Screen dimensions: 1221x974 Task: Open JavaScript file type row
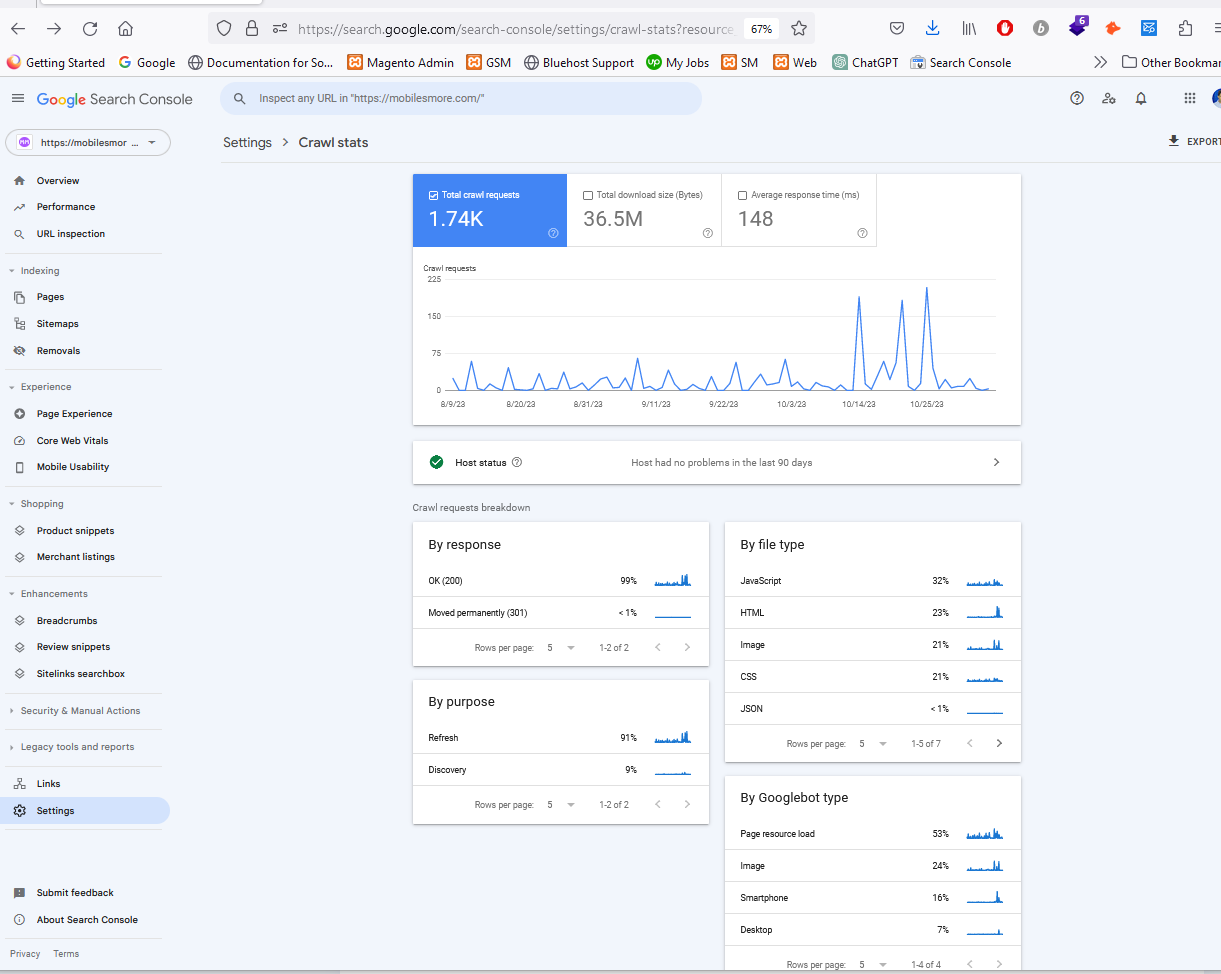[x=872, y=580]
